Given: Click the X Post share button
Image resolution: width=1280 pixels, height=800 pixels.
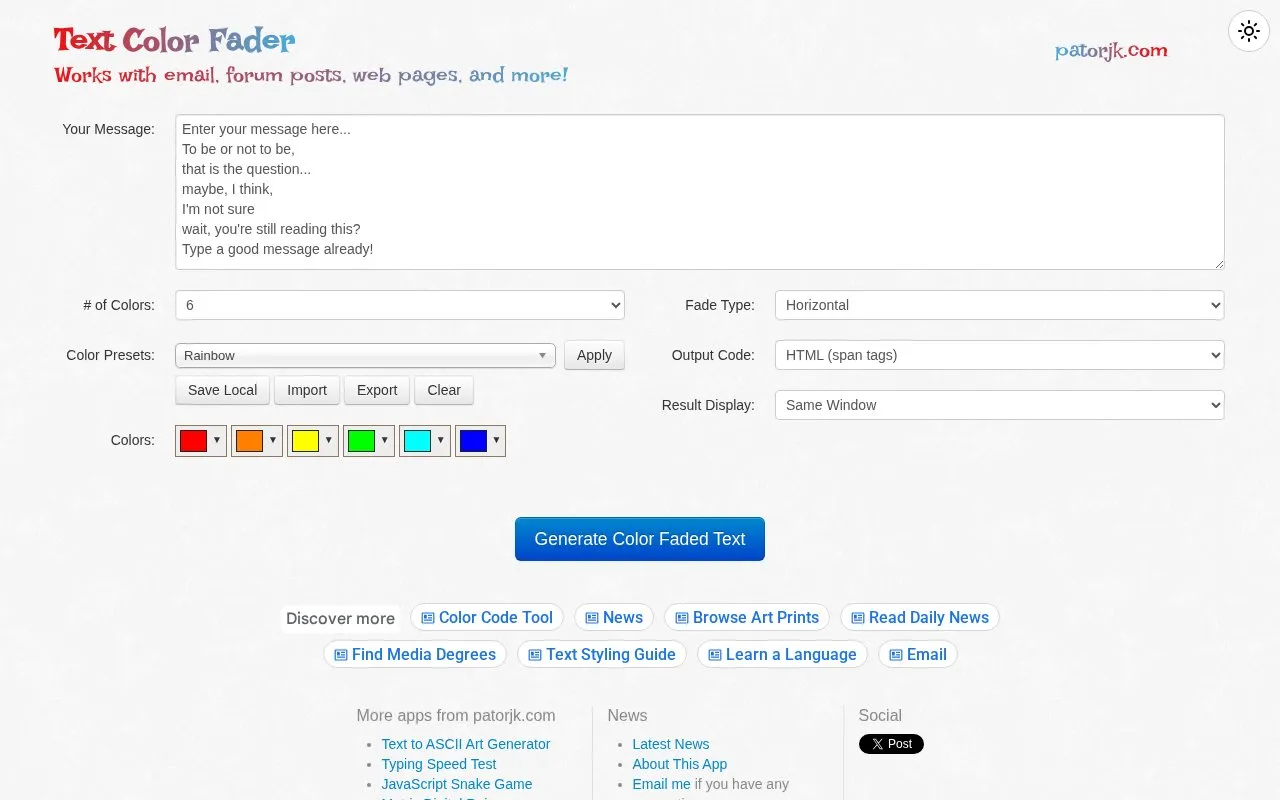Looking at the screenshot, I should [891, 744].
